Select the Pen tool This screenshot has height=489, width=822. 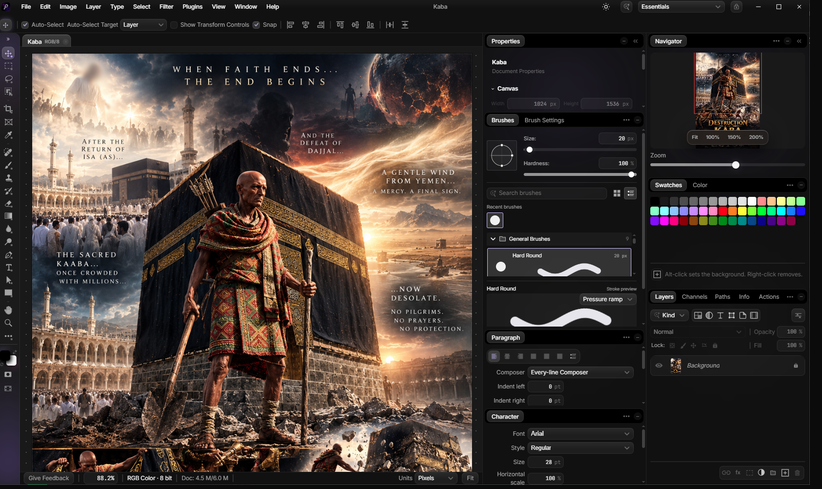8,255
